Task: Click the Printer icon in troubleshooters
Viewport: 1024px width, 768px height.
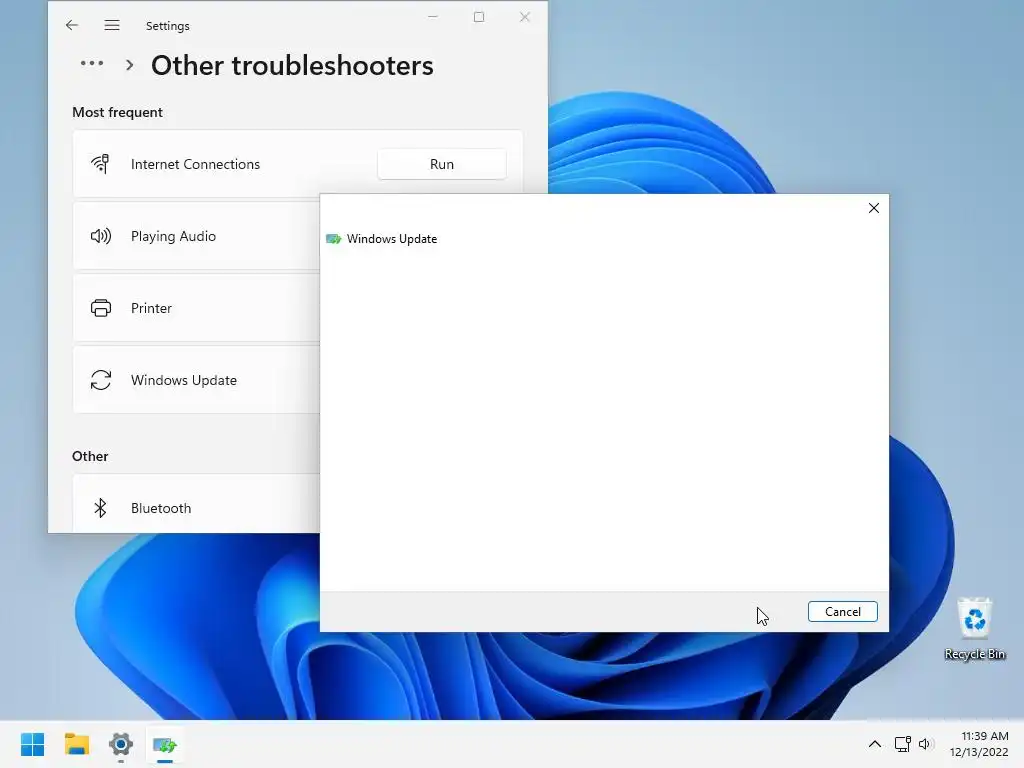Action: click(x=101, y=308)
